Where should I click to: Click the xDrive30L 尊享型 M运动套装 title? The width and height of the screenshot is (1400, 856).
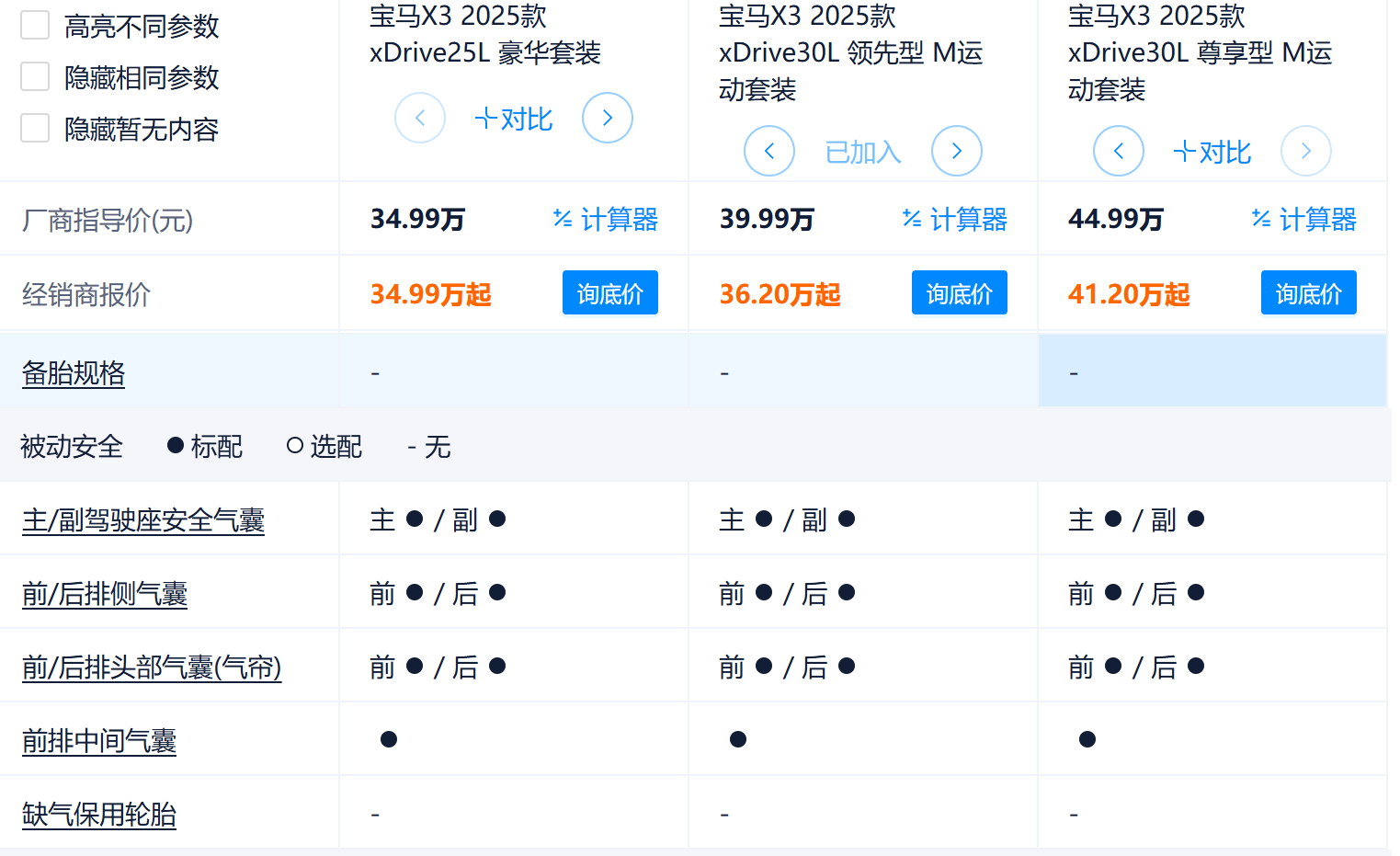(1201, 52)
